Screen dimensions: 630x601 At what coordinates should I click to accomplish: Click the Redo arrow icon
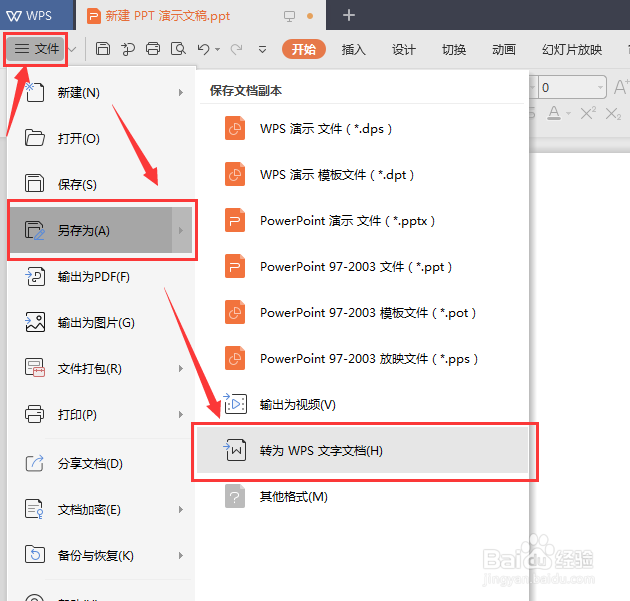tap(236, 49)
